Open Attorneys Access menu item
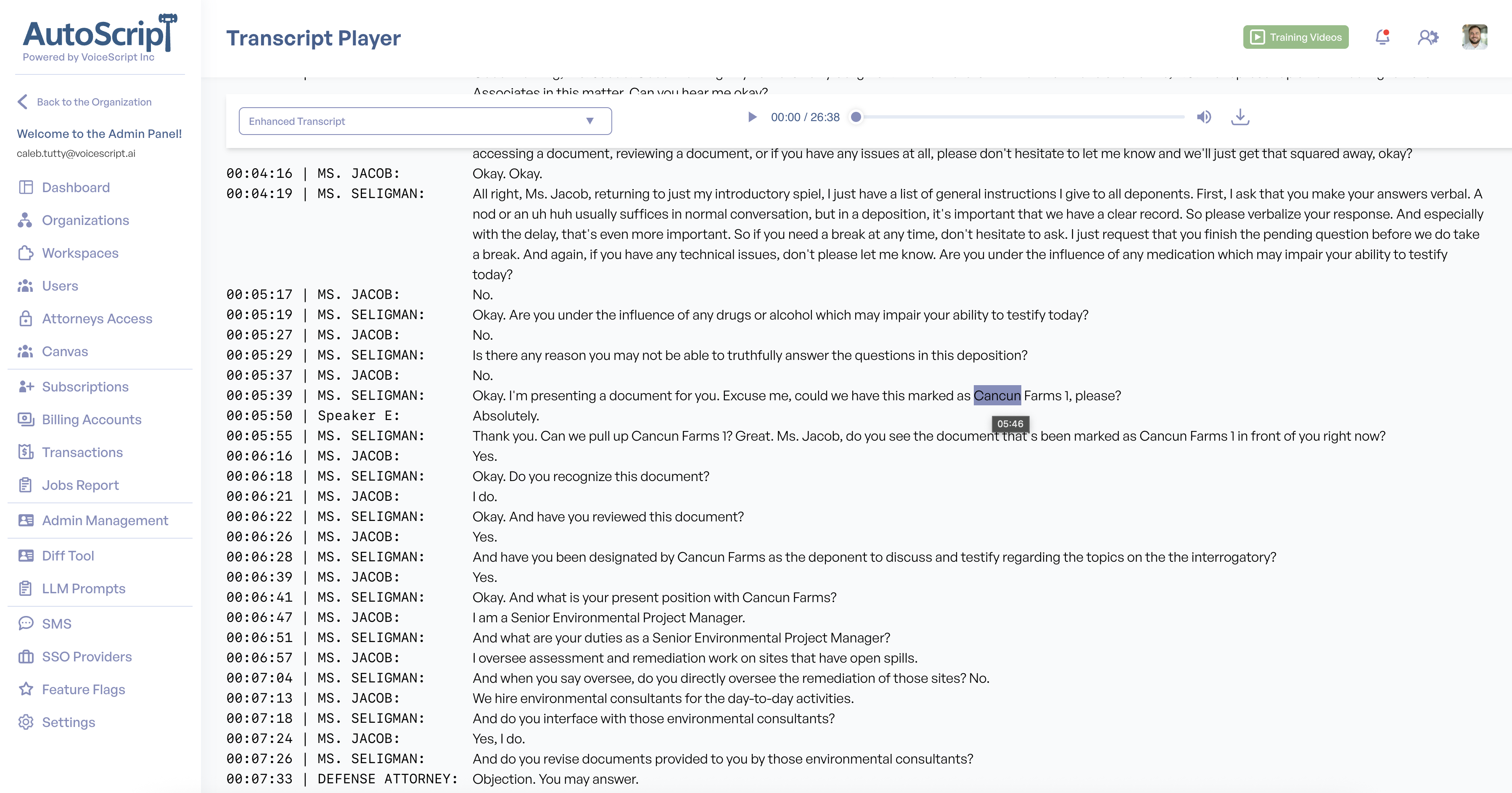The image size is (1512, 793). click(97, 319)
